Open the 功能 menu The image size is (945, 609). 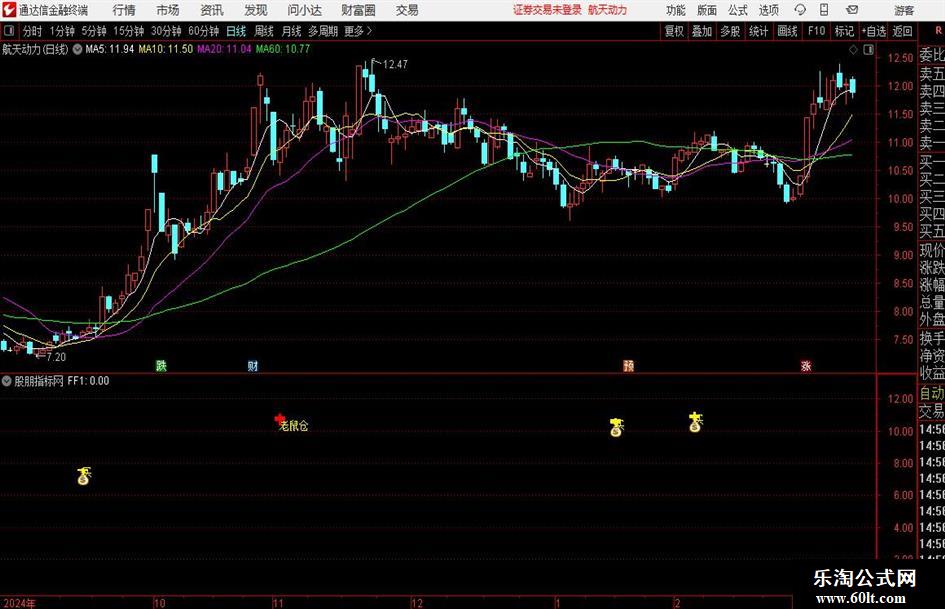coord(676,10)
